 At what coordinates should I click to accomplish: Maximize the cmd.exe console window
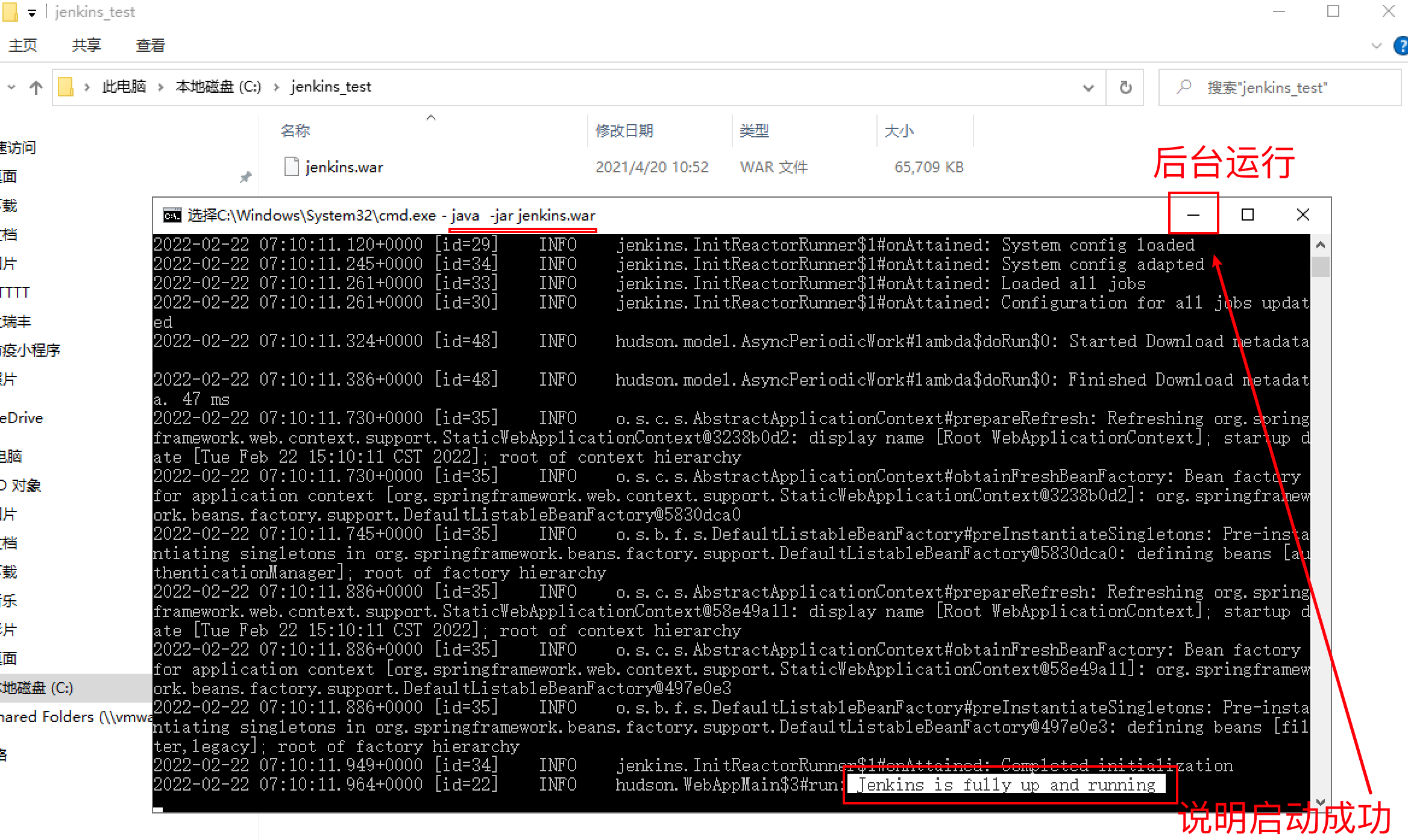pyautogui.click(x=1248, y=215)
